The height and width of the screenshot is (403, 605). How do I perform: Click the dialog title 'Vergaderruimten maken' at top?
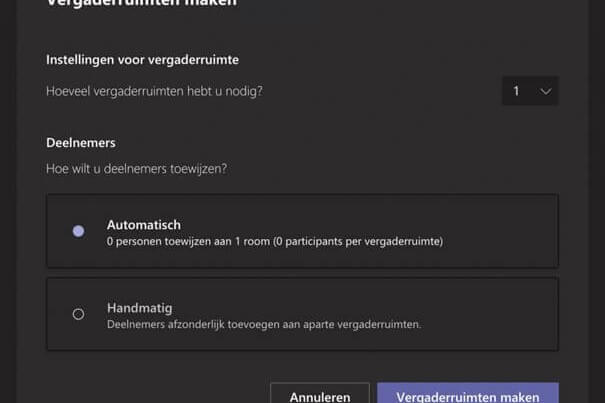[x=142, y=3]
